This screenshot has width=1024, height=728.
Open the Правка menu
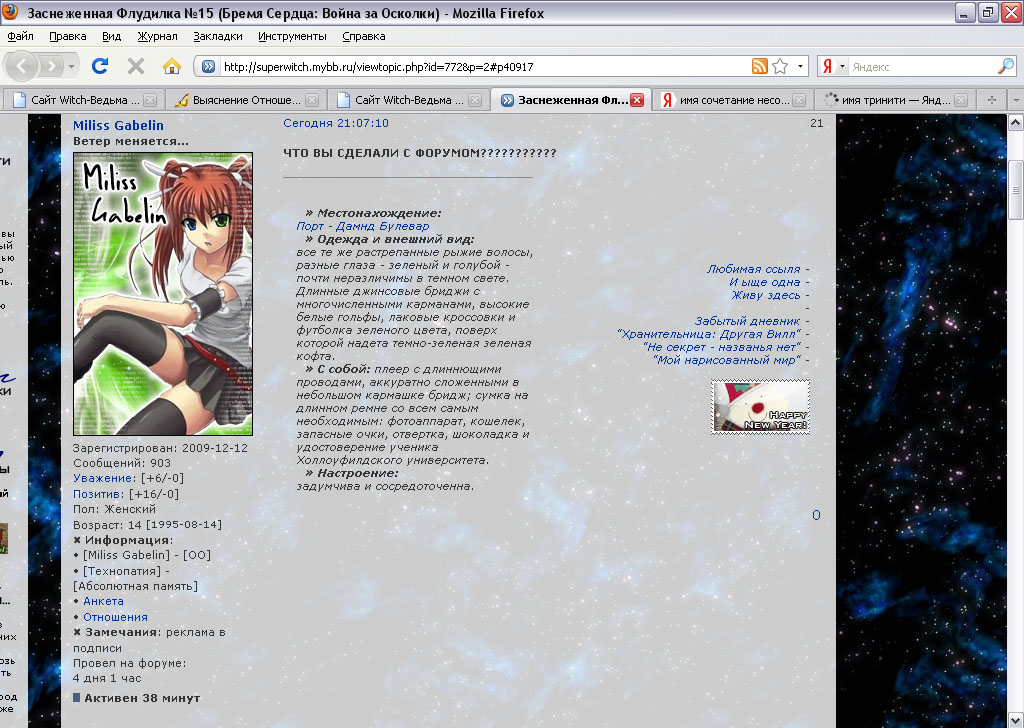tap(68, 37)
